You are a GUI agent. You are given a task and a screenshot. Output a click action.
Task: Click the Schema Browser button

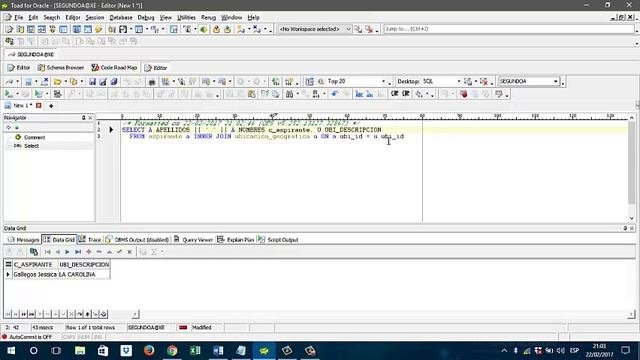tap(61, 68)
